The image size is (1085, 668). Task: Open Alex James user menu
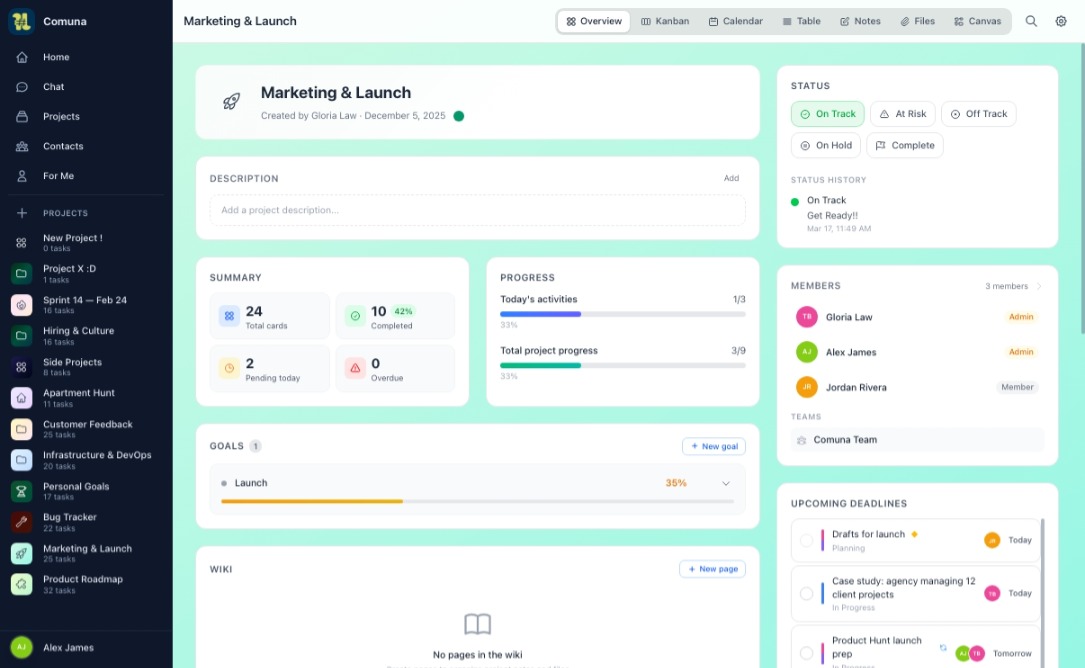tap(68, 647)
